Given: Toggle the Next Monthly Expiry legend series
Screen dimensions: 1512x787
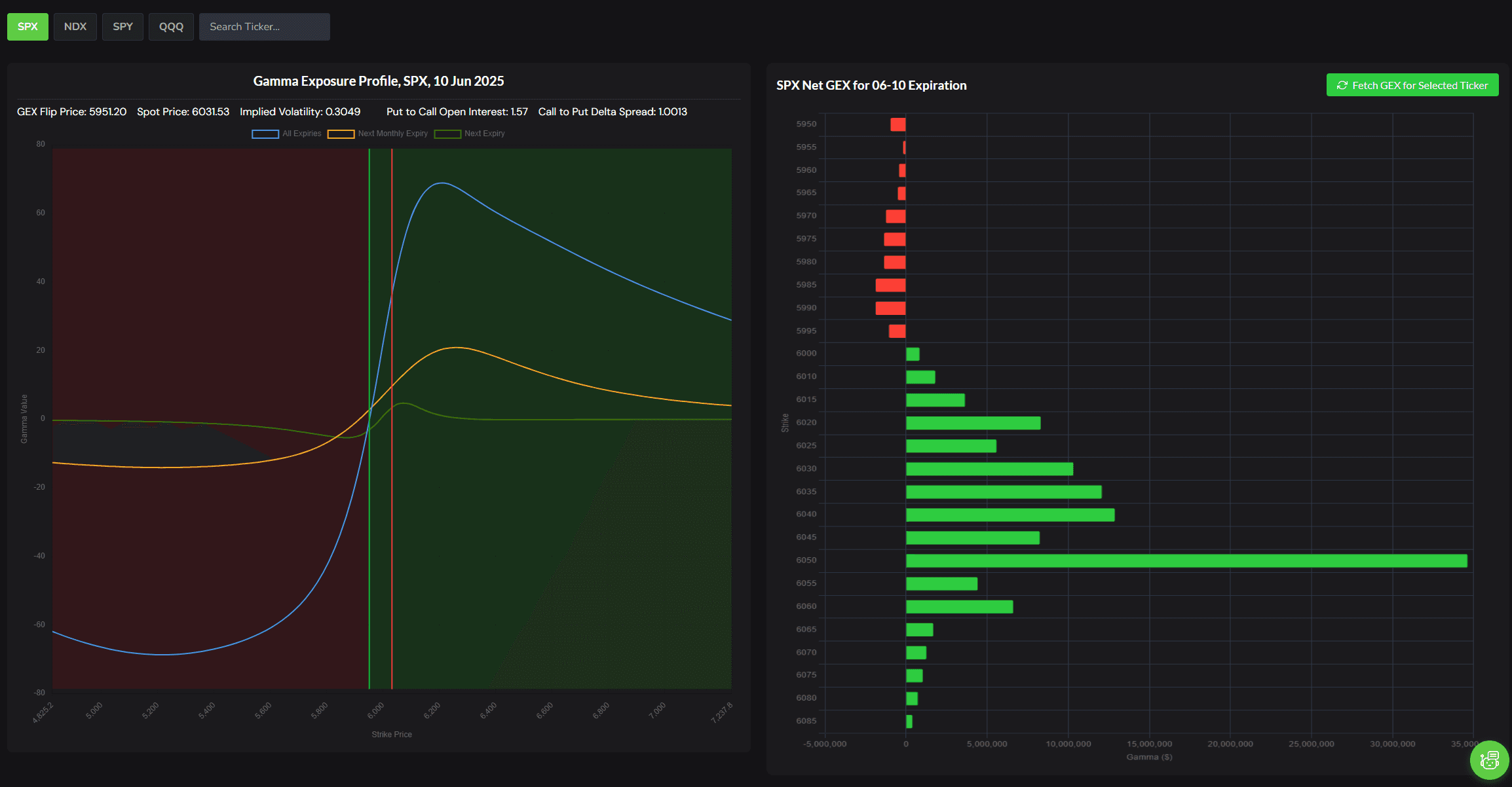Looking at the screenshot, I should click(x=377, y=134).
